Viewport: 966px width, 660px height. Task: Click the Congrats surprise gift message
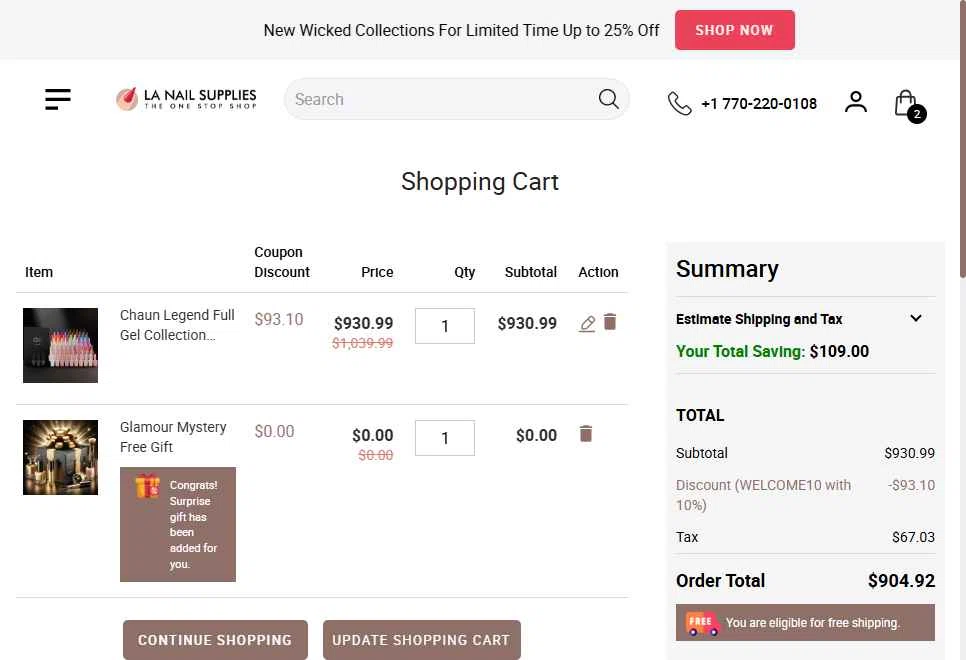pyautogui.click(x=193, y=524)
